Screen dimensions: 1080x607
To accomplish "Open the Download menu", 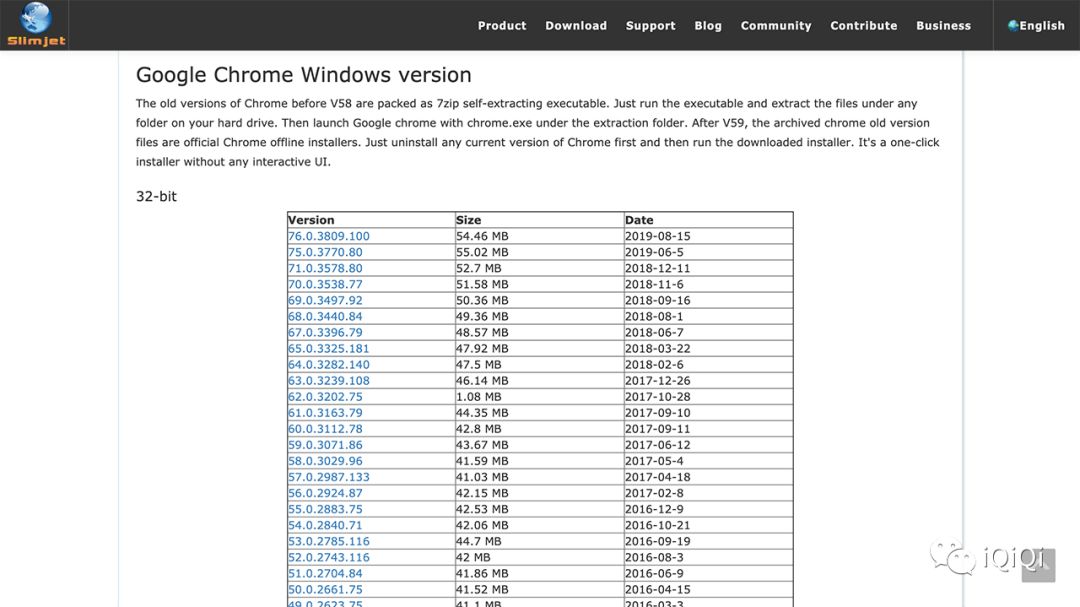I will 576,25.
